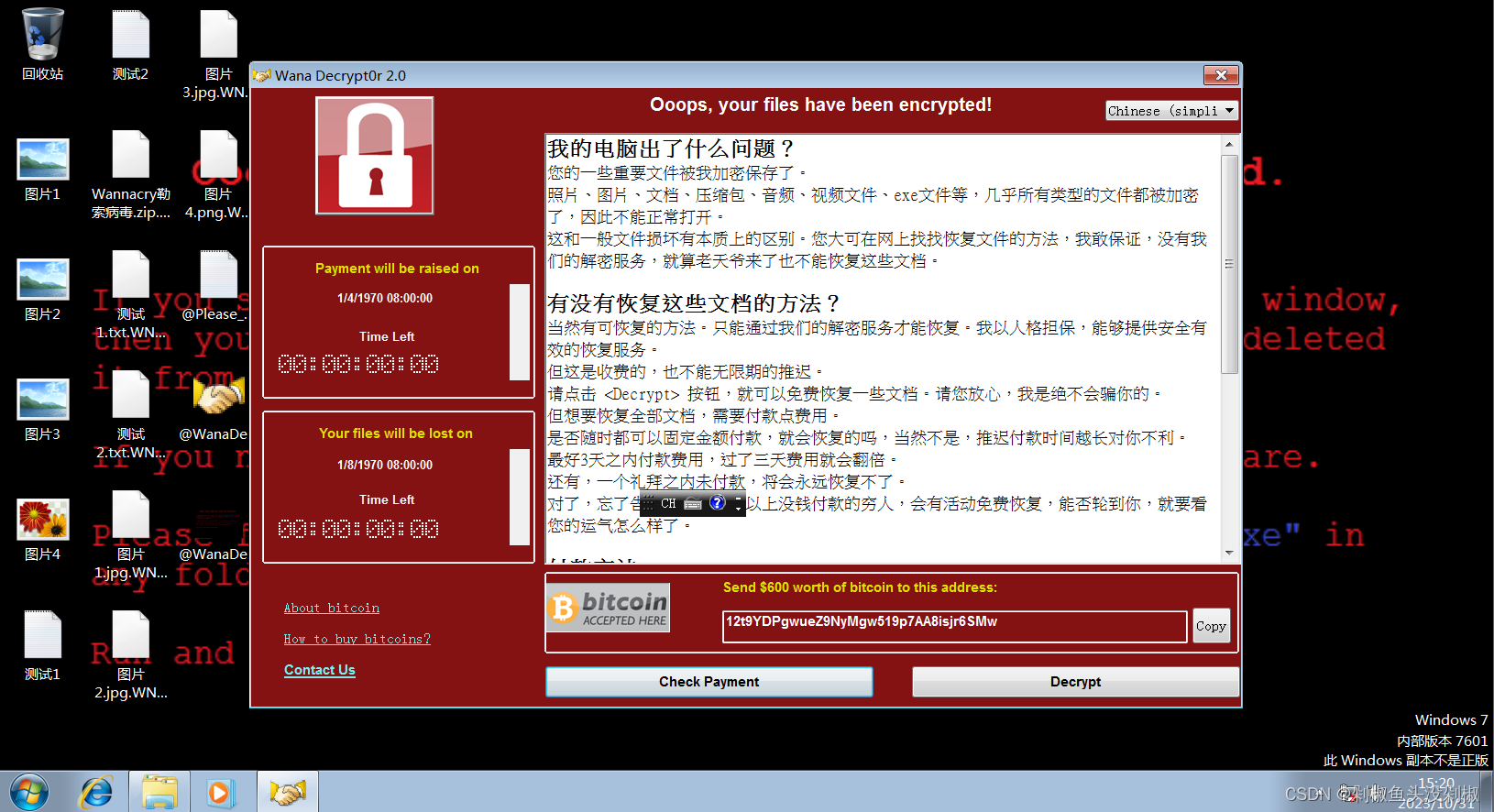The height and width of the screenshot is (812, 1494).
Task: Close the Wana Decrypt0r 2.0 window
Action: [x=1221, y=75]
